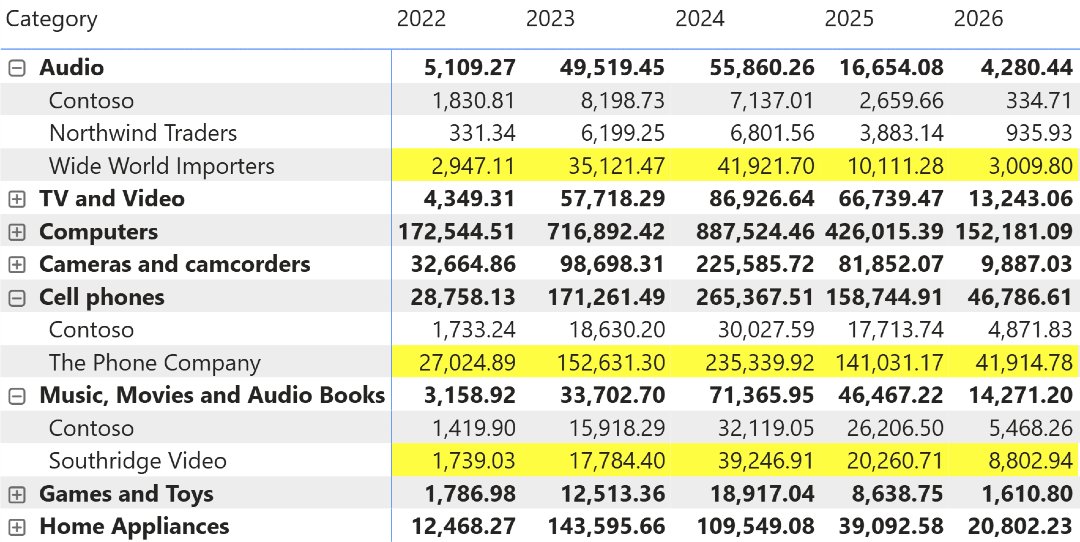Image resolution: width=1080 pixels, height=542 pixels.
Task: Click highlighted cell 41,921.70
Action: click(x=766, y=166)
